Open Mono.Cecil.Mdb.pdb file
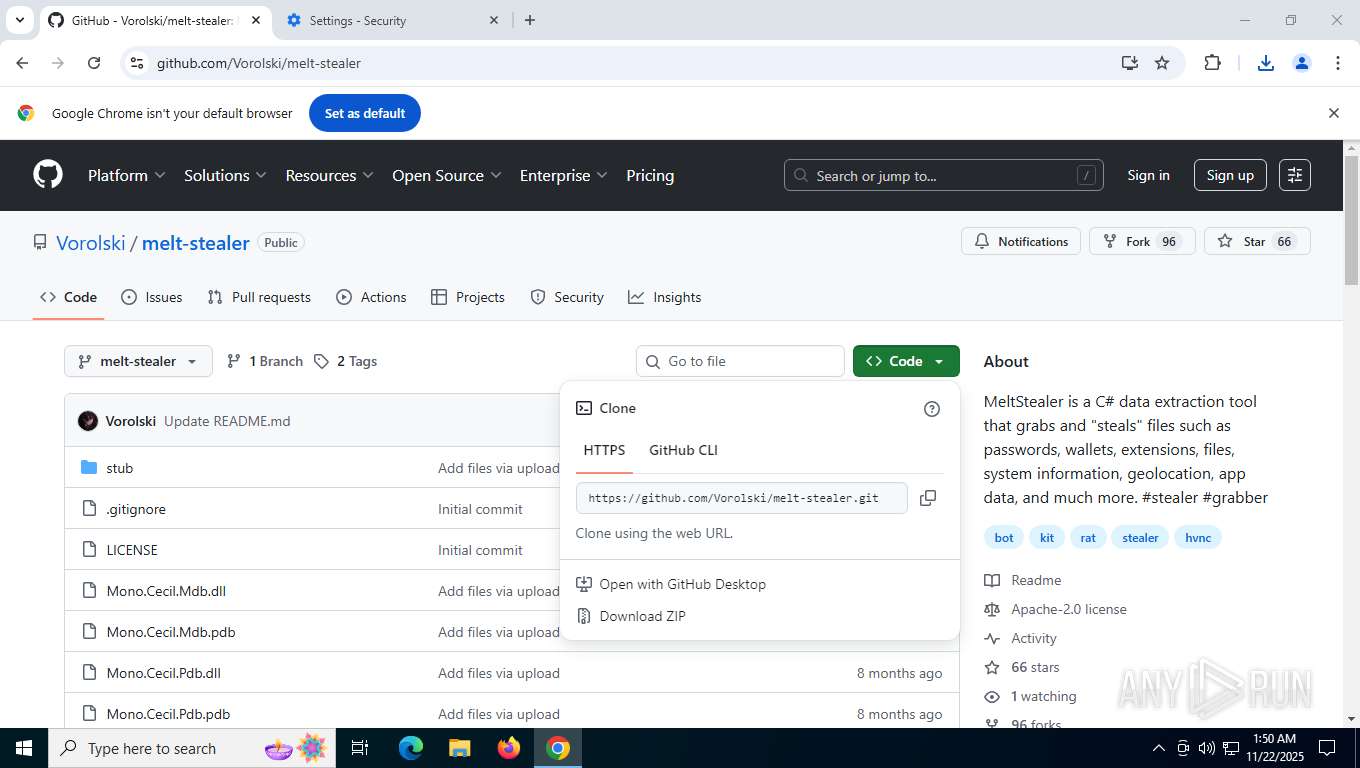Image resolution: width=1360 pixels, height=768 pixels. (x=171, y=632)
